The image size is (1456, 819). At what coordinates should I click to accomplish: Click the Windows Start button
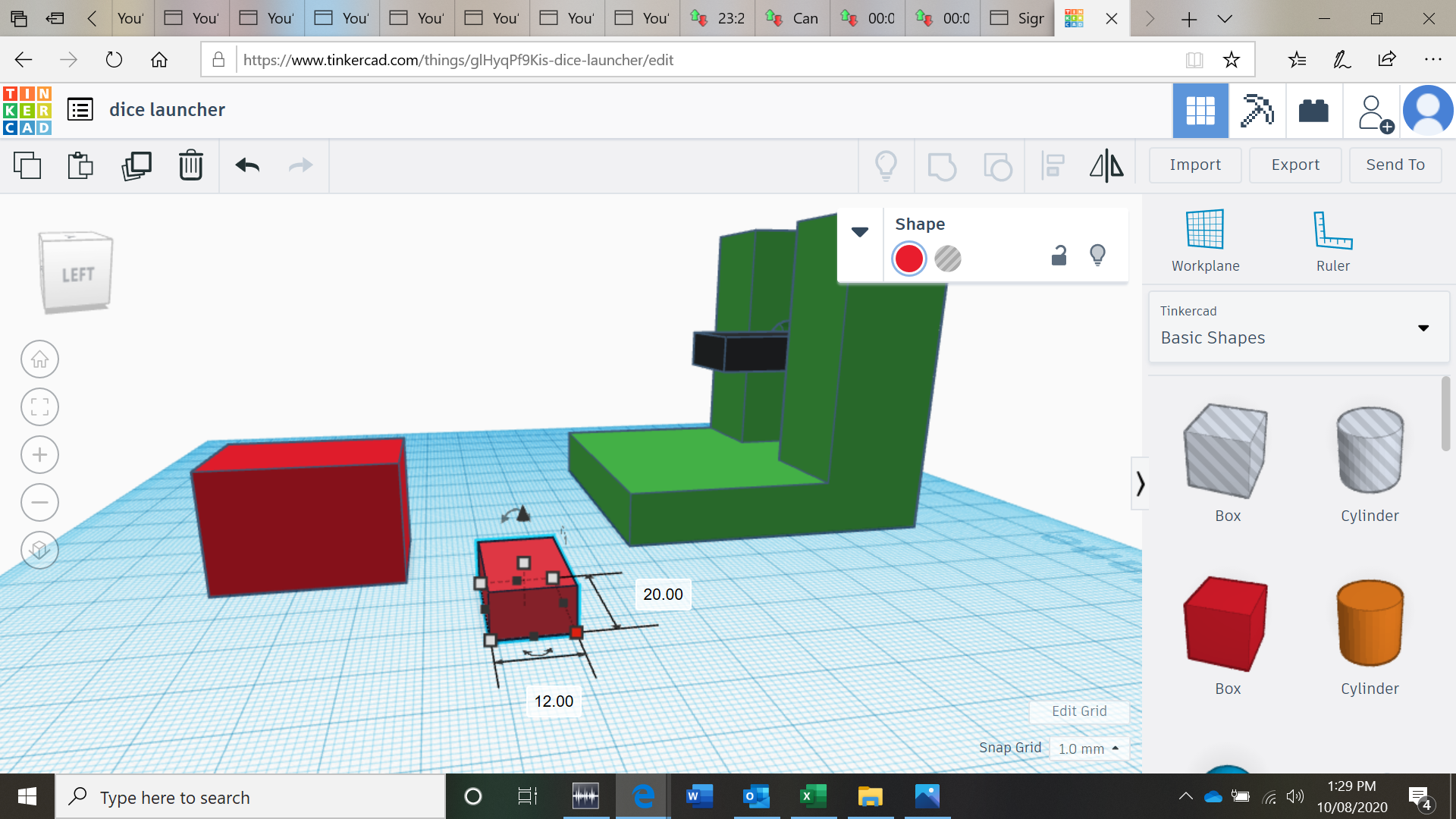pyautogui.click(x=27, y=796)
